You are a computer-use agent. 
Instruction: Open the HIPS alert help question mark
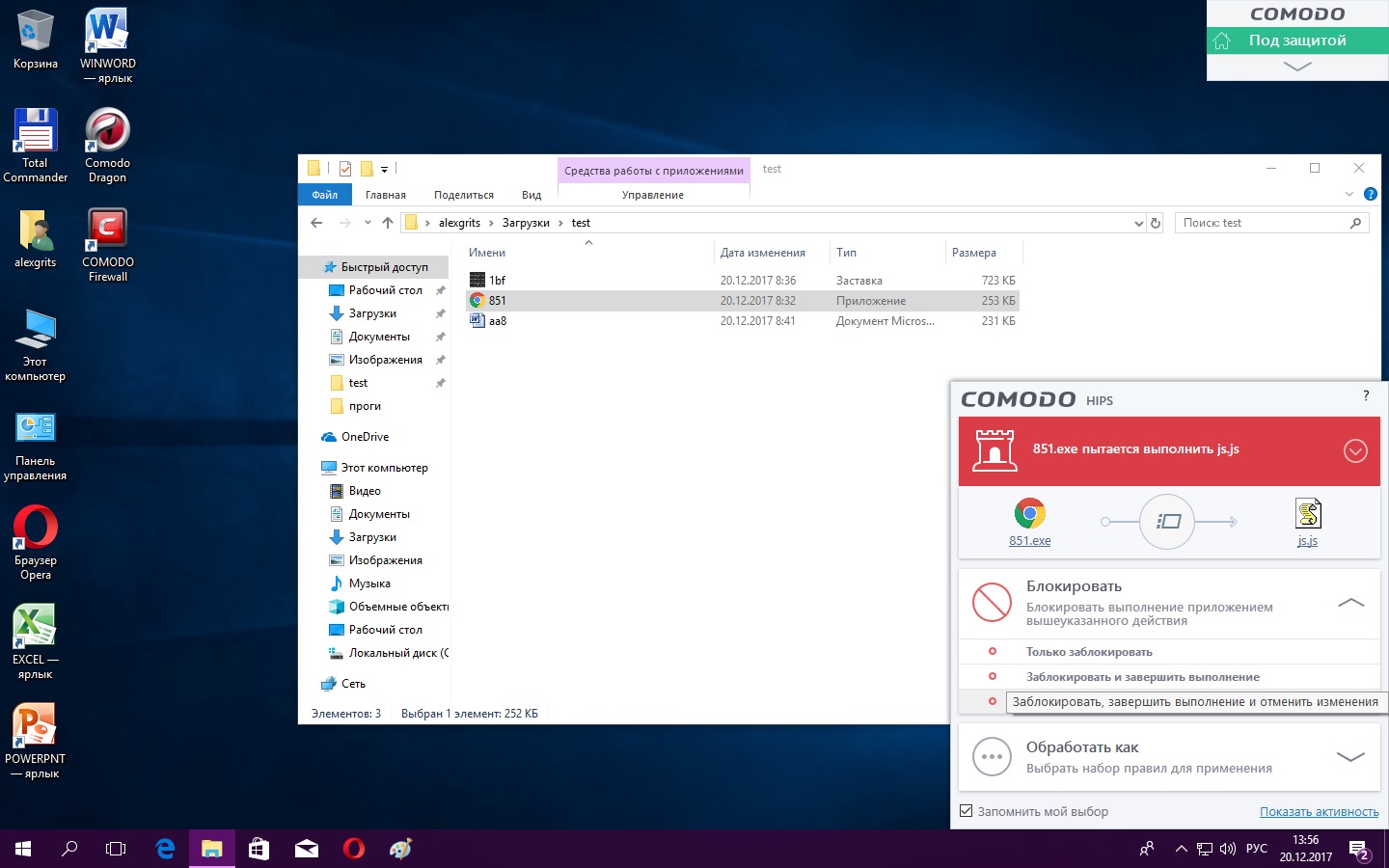[1366, 395]
